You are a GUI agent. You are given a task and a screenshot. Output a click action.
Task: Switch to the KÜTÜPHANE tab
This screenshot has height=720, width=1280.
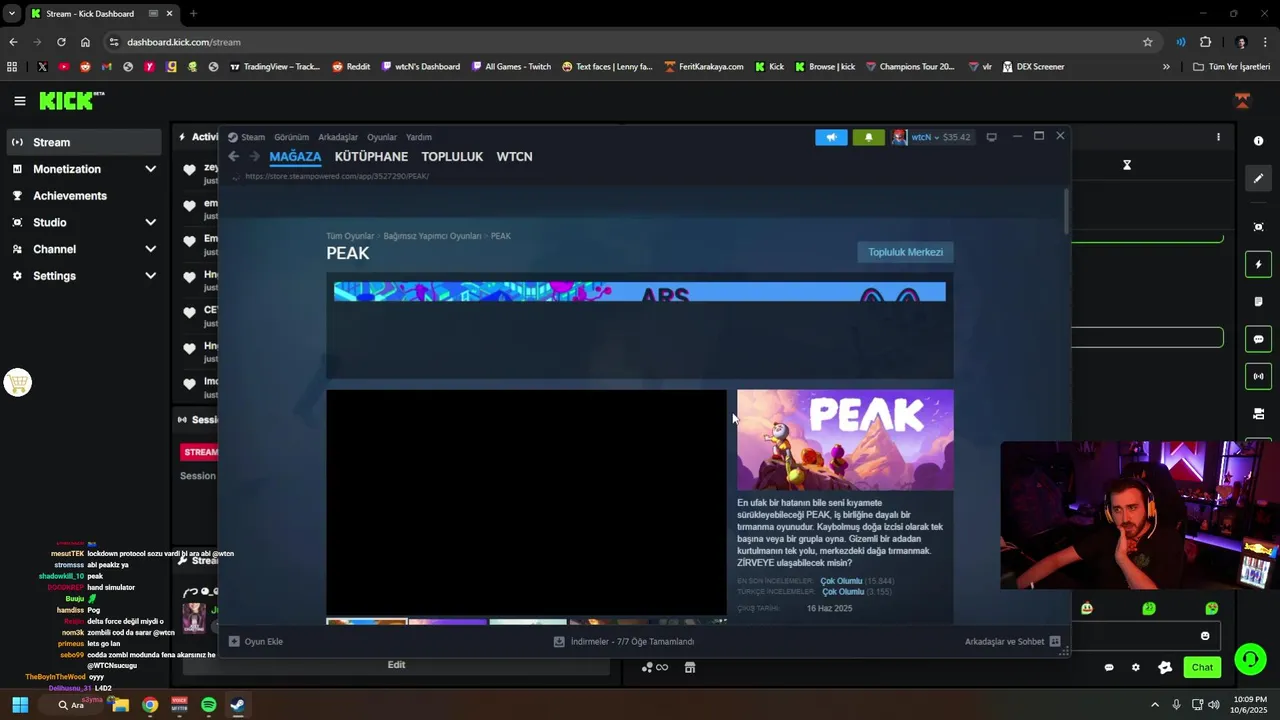pos(371,157)
